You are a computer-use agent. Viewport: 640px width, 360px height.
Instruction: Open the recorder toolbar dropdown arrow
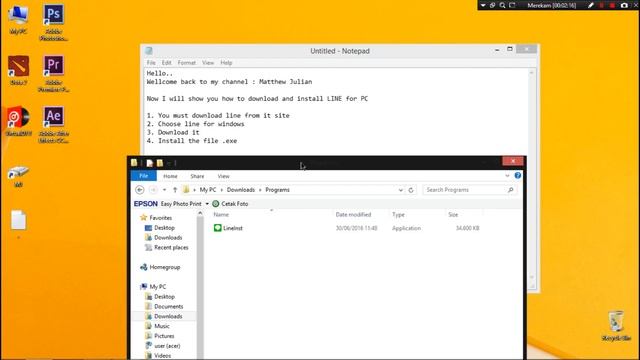click(x=483, y=5)
